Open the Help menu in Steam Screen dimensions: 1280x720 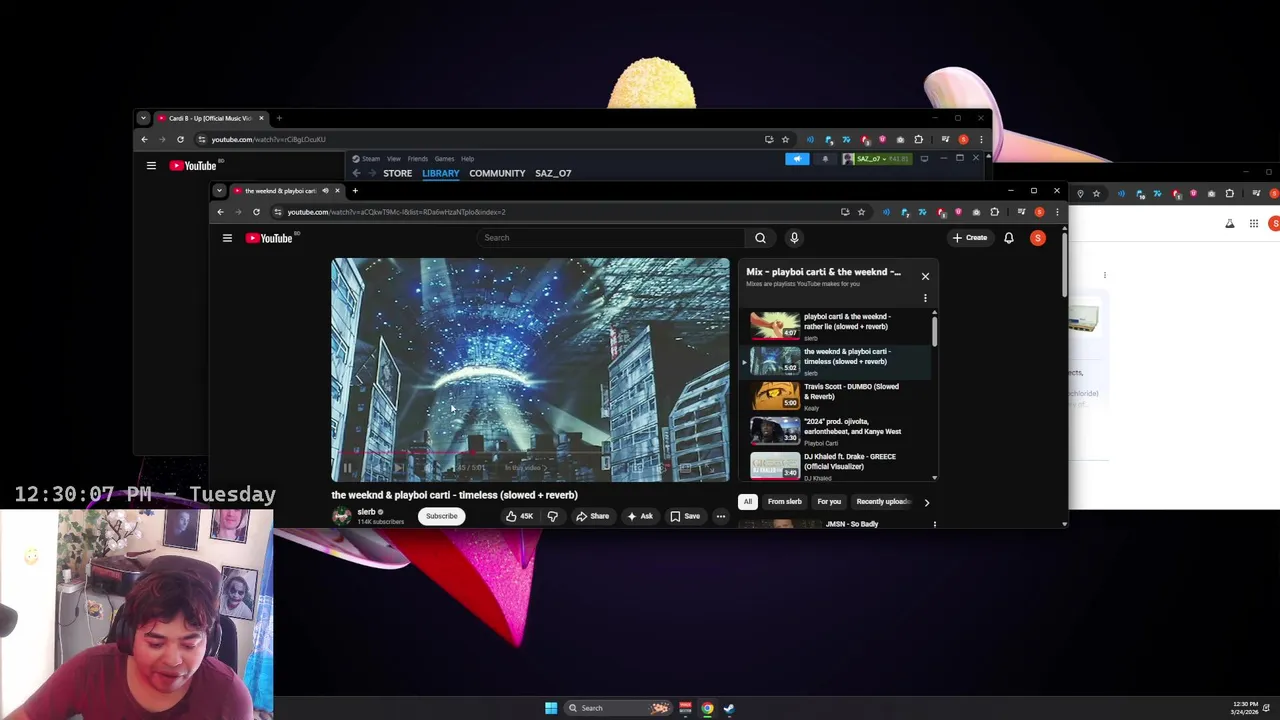pyautogui.click(x=467, y=159)
